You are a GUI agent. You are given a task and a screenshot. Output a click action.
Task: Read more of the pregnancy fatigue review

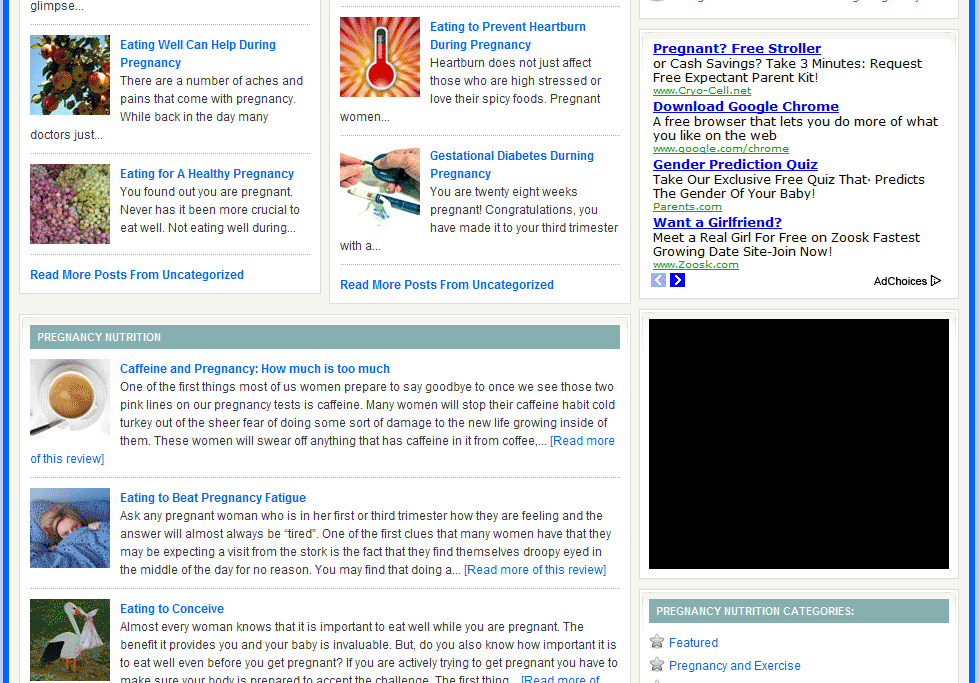click(535, 569)
